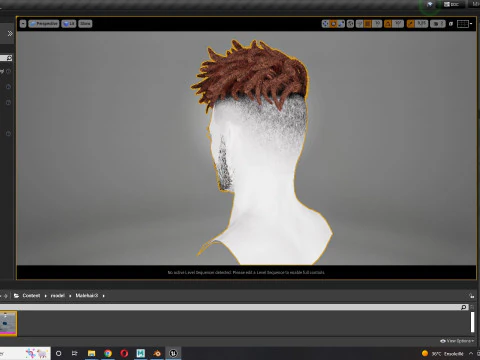Open the camera speed setting
This screenshot has width=480, height=360.
click(x=438, y=24)
